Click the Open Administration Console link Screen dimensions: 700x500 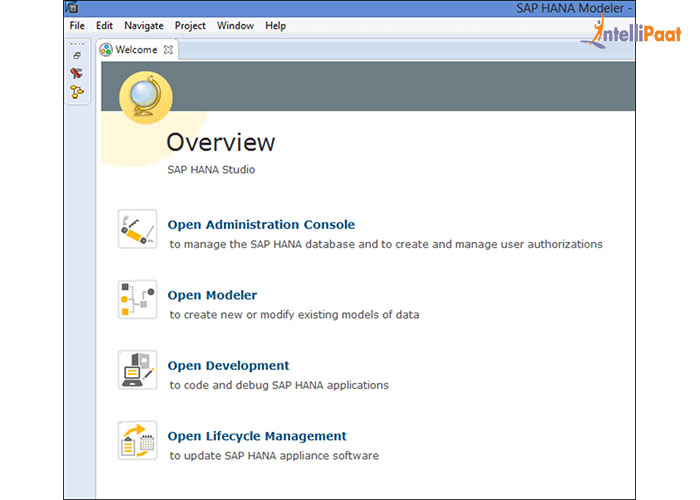[261, 225]
